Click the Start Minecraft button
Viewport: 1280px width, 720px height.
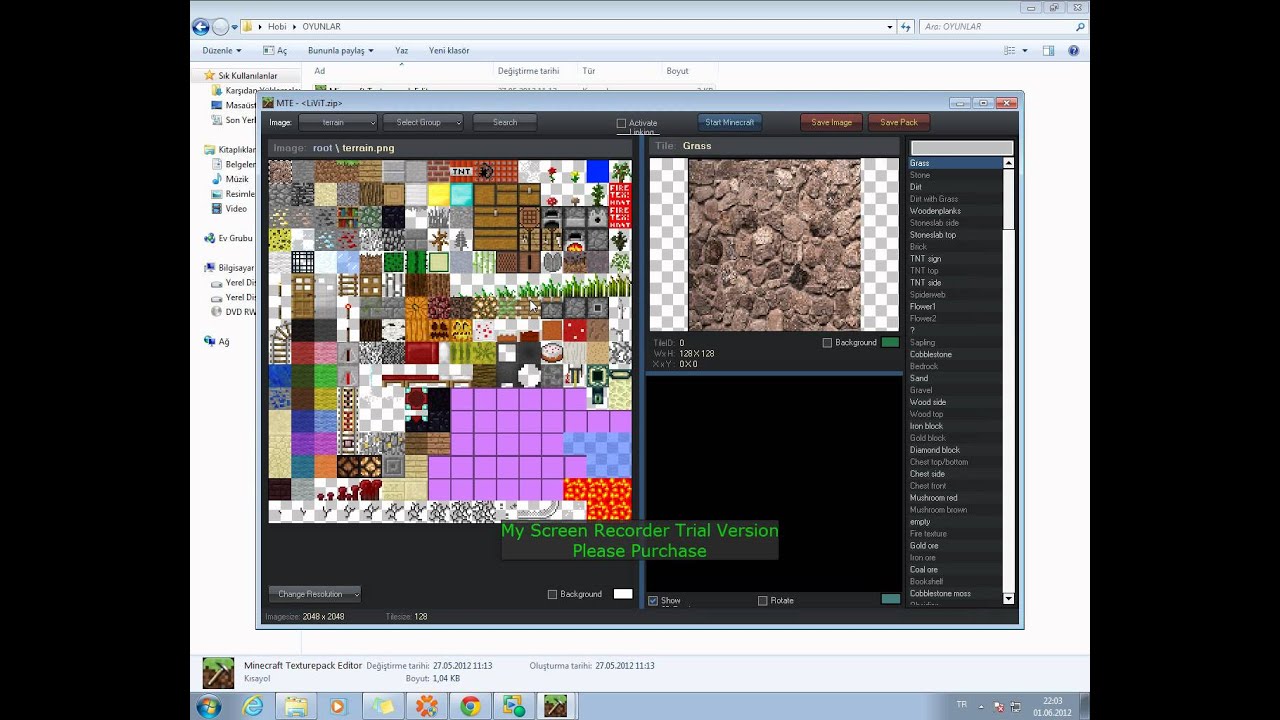[x=730, y=122]
